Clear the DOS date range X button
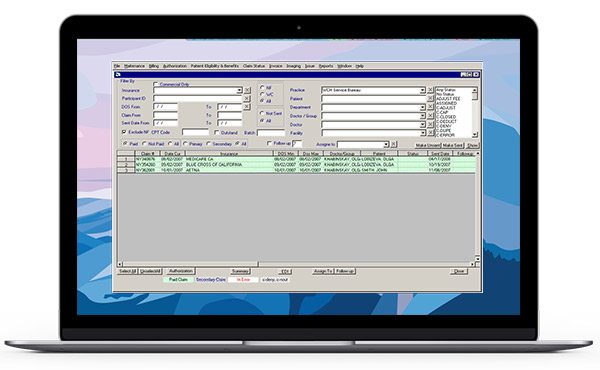This screenshot has height=370, width=600. (x=247, y=107)
